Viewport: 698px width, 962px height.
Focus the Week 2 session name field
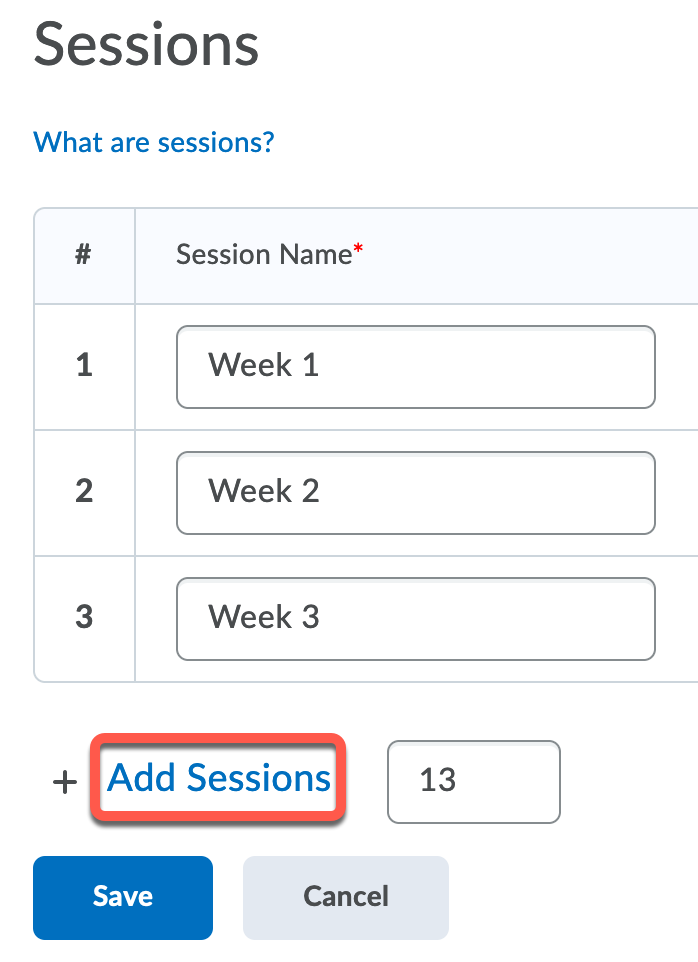415,492
